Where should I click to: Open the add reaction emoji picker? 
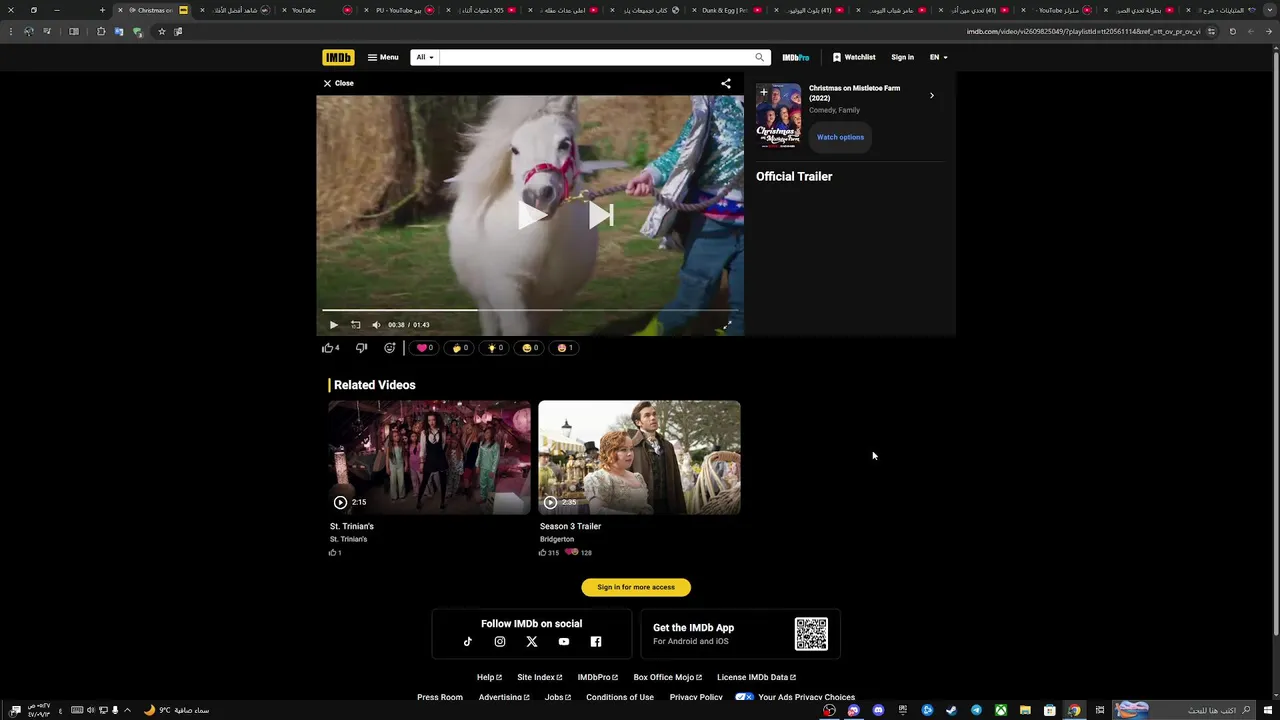pyautogui.click(x=390, y=348)
